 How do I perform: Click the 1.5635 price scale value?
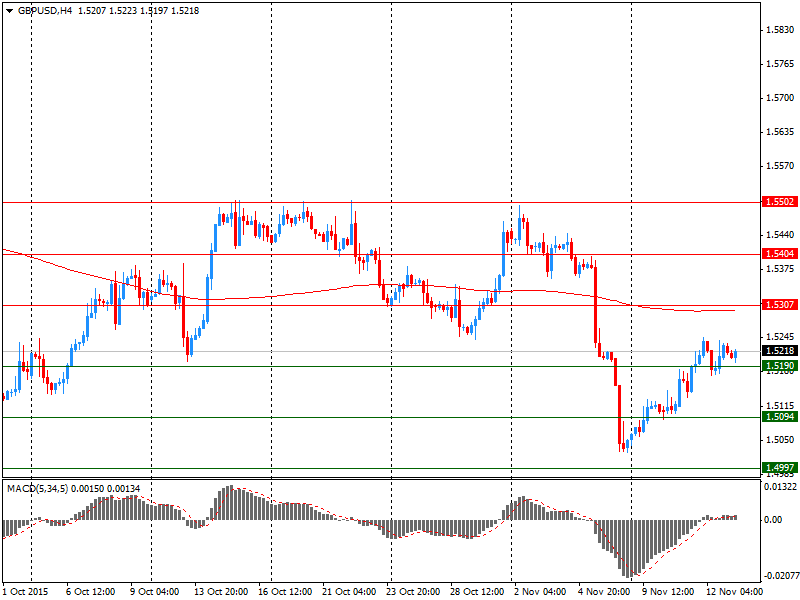click(x=780, y=132)
